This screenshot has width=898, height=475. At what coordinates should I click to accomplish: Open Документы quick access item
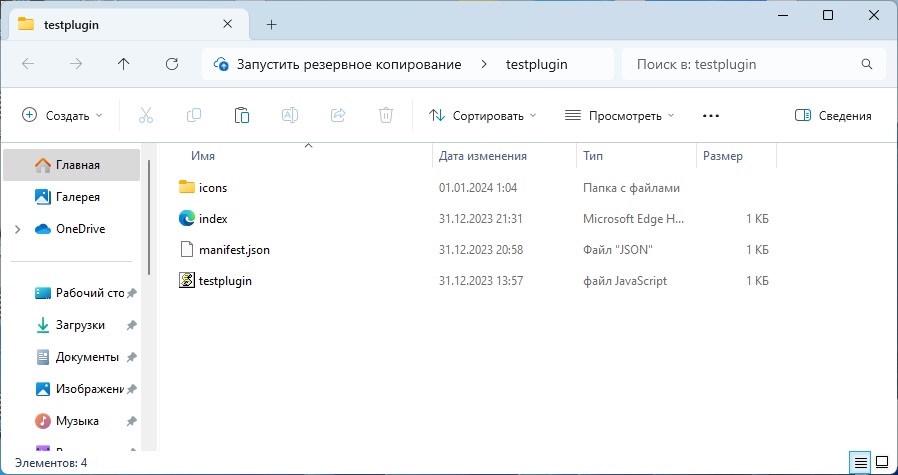point(72,358)
